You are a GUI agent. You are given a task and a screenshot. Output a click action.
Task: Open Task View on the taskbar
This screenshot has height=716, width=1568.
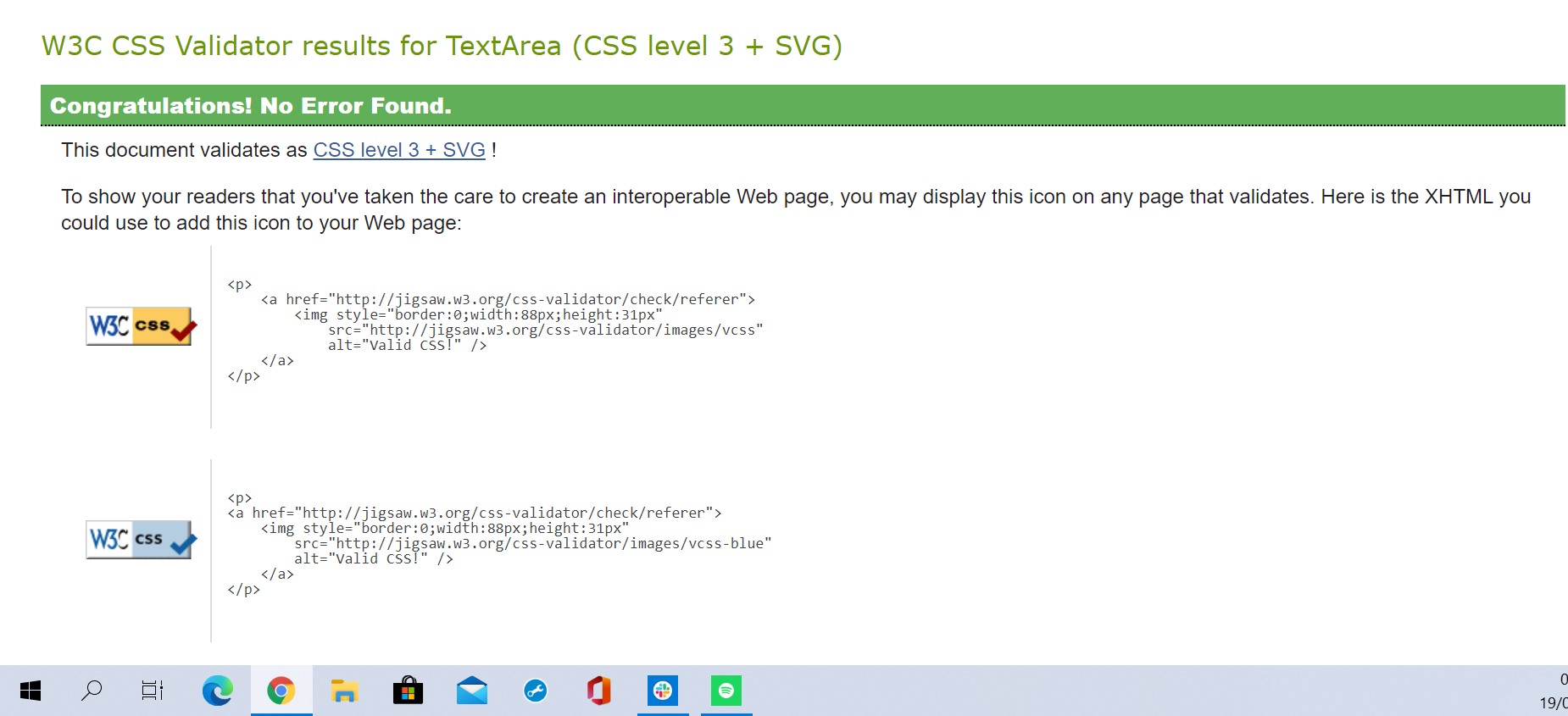coord(153,691)
